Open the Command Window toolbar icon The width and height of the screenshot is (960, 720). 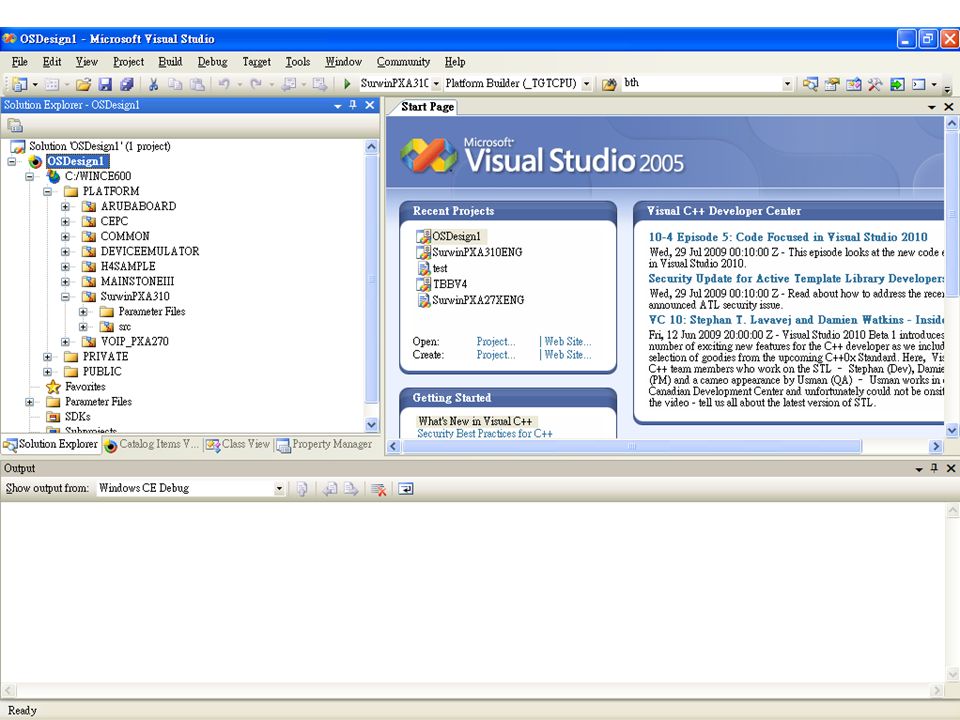pos(918,84)
